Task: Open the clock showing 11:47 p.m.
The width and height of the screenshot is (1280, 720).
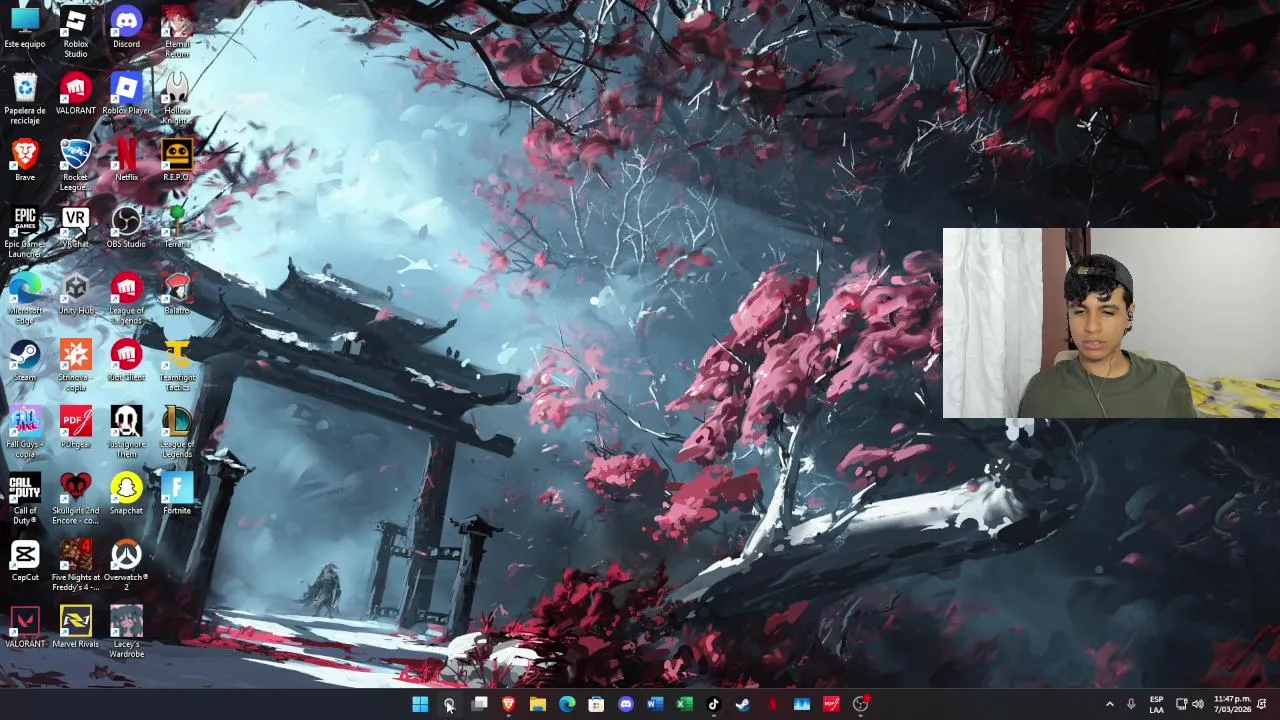Action: click(1231, 704)
